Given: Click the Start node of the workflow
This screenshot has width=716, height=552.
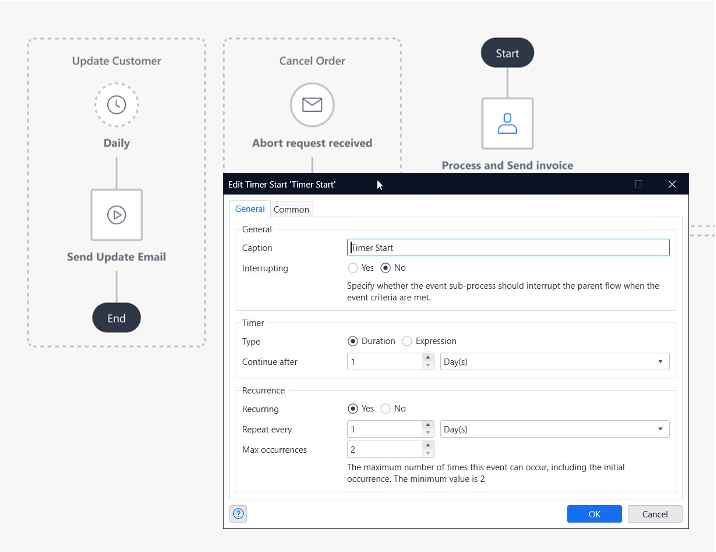Looking at the screenshot, I should 507,53.
